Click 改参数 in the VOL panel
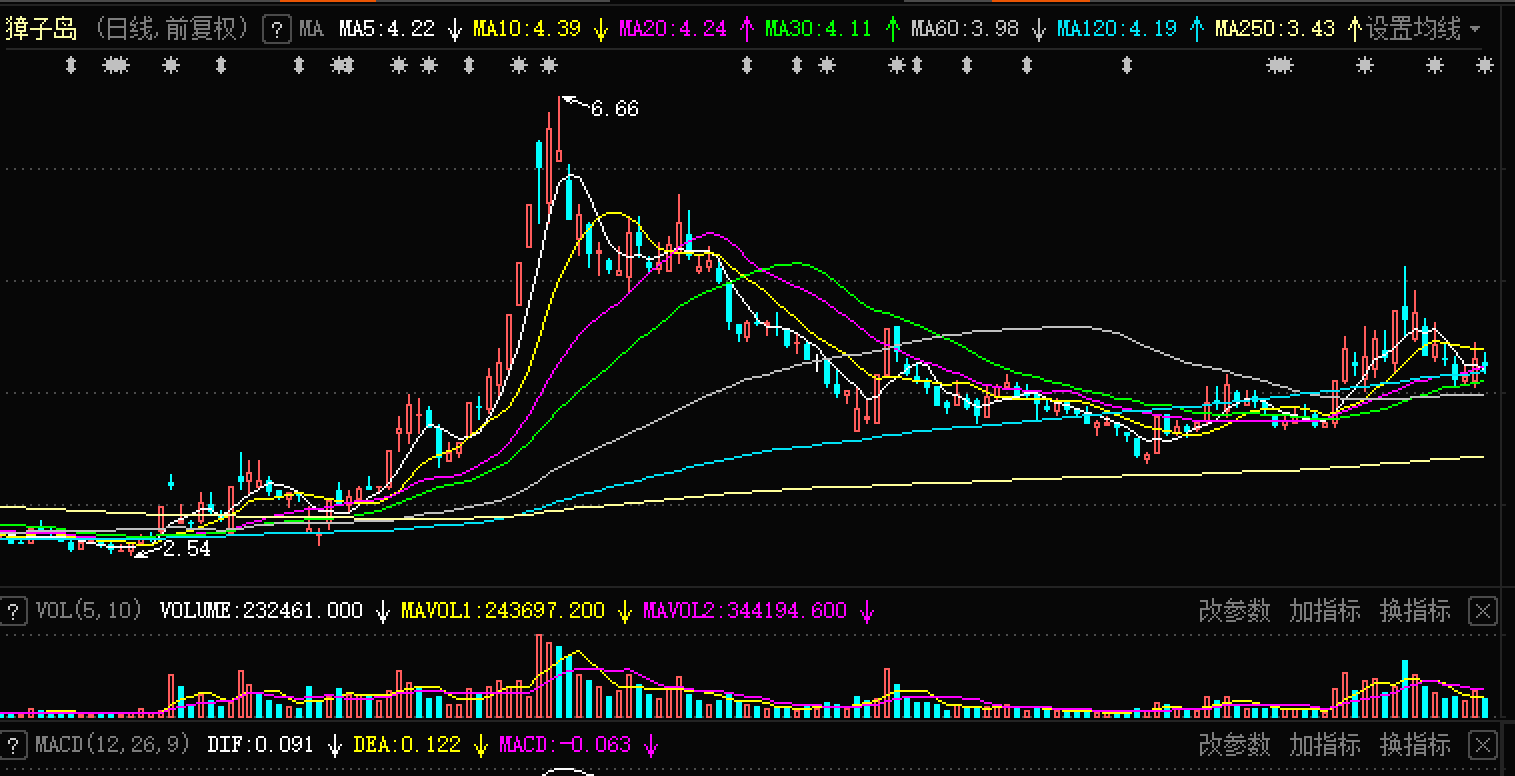This screenshot has width=1515, height=776. [1235, 611]
